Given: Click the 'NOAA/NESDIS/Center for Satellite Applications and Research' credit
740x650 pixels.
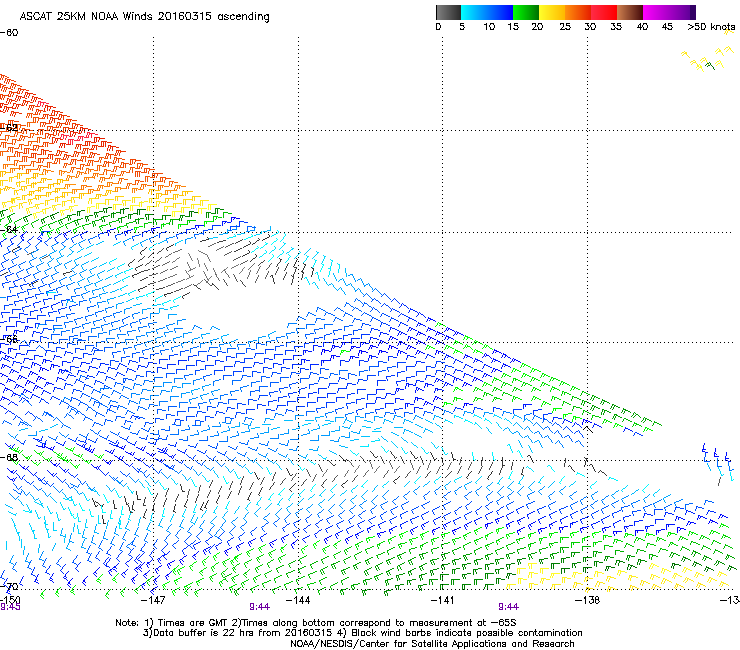Looking at the screenshot, I should (x=432, y=644).
